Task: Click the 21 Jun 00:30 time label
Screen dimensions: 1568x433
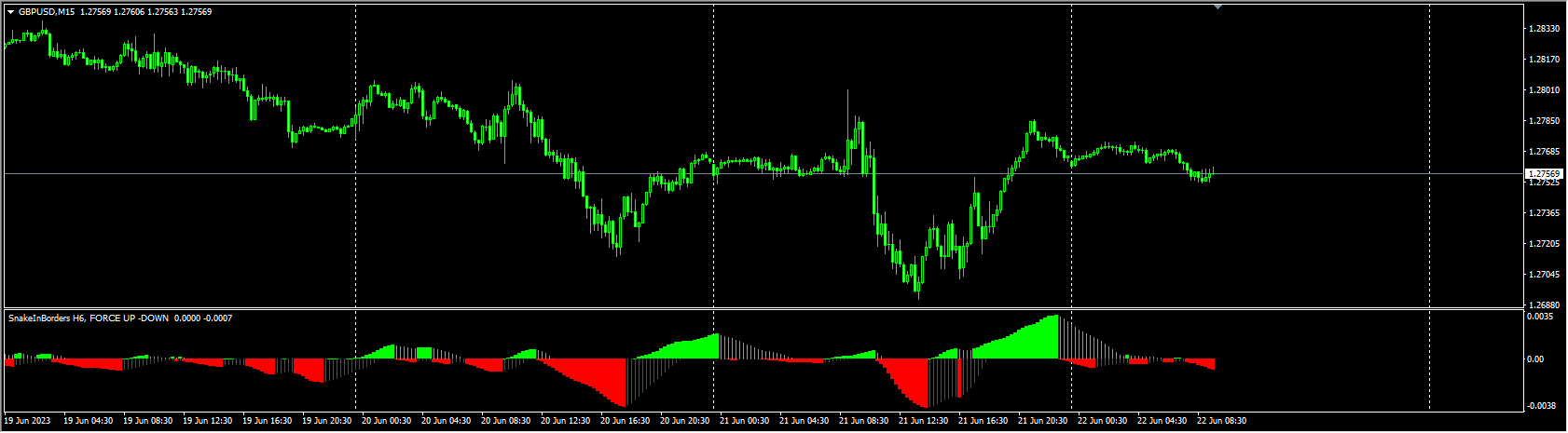Action: click(x=745, y=421)
